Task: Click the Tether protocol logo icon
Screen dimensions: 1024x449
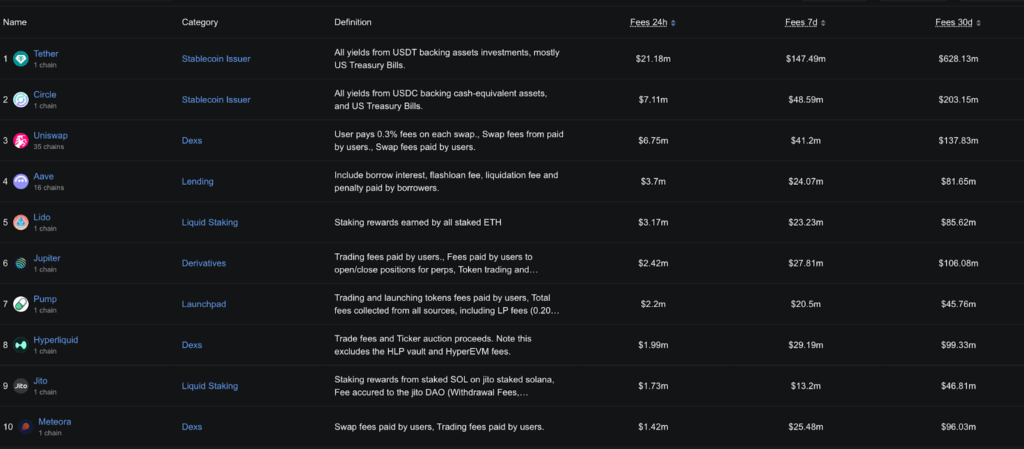Action: click(x=21, y=59)
